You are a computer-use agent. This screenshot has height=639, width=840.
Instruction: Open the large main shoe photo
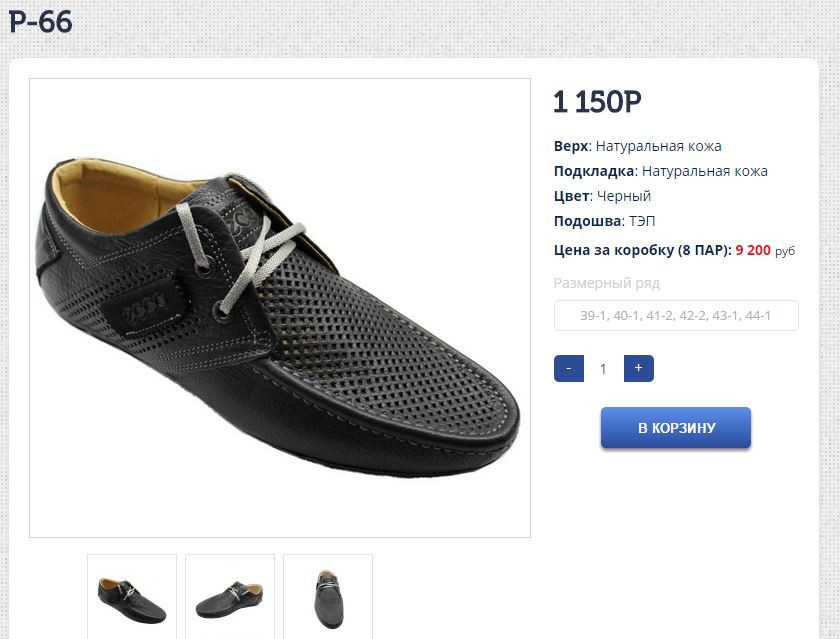[x=280, y=308]
